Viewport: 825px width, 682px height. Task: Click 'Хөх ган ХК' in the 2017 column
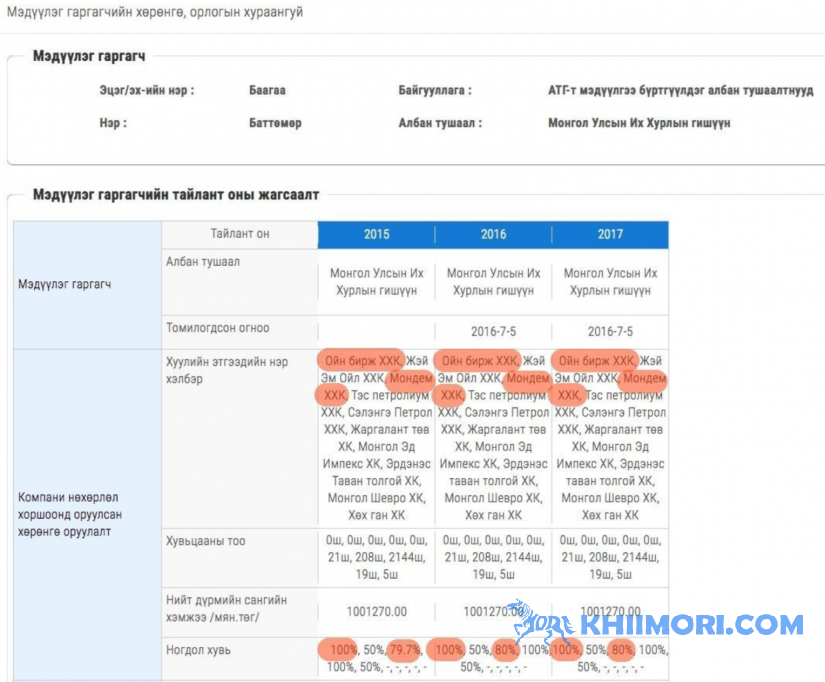point(610,515)
